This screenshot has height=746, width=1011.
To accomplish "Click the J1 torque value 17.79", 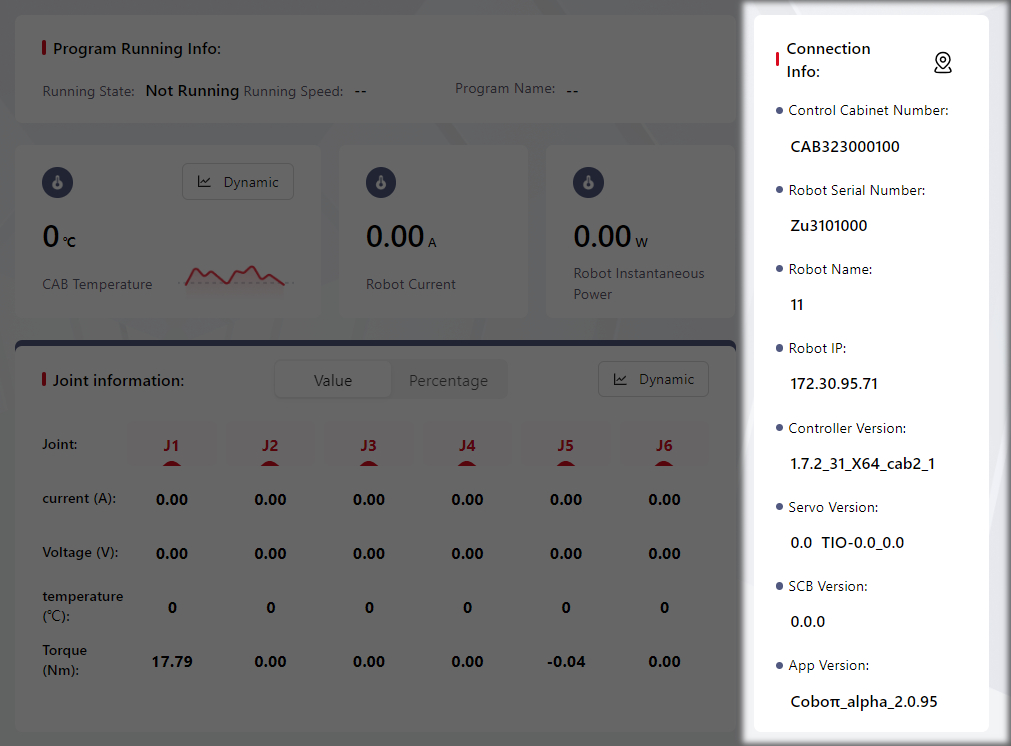I will pyautogui.click(x=172, y=661).
